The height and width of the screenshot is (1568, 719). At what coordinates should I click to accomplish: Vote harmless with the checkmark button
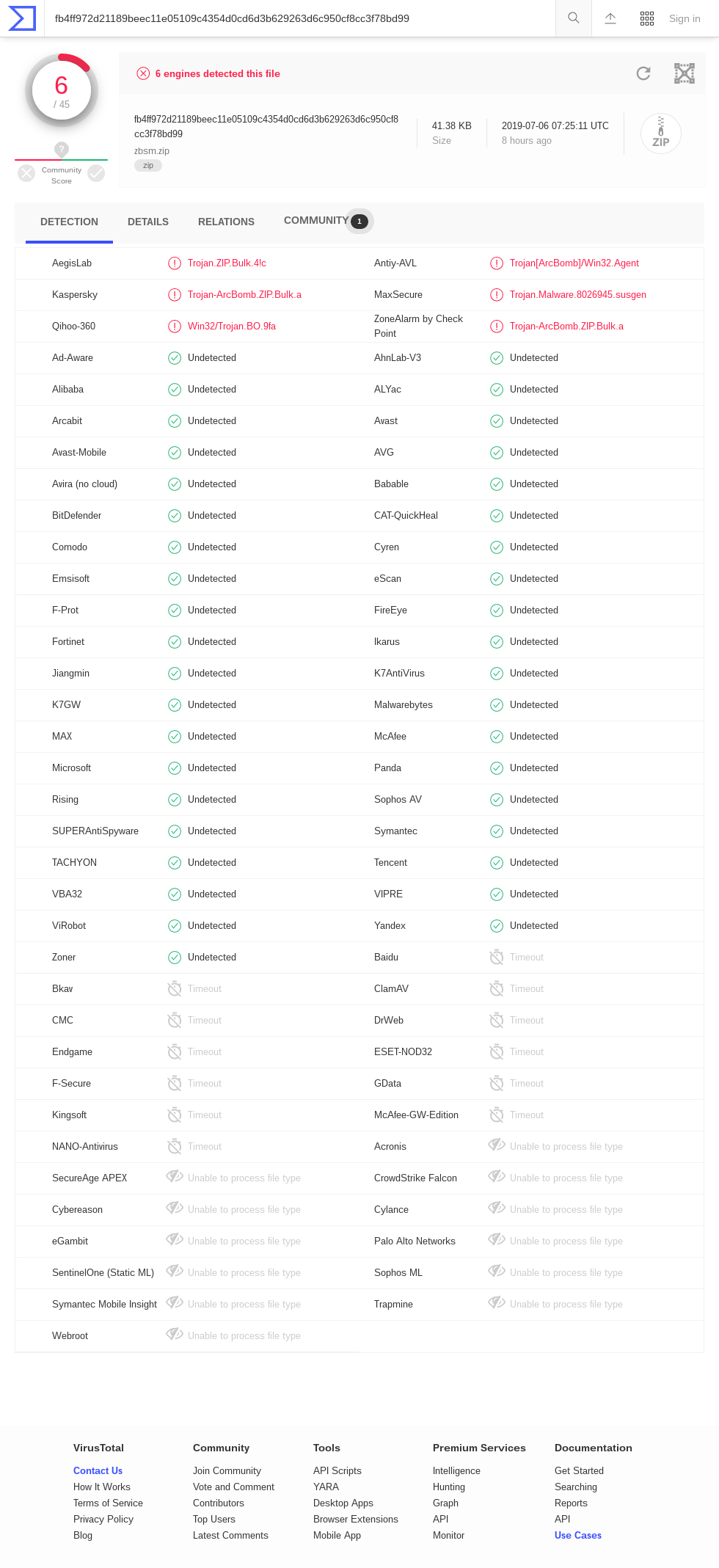click(96, 173)
